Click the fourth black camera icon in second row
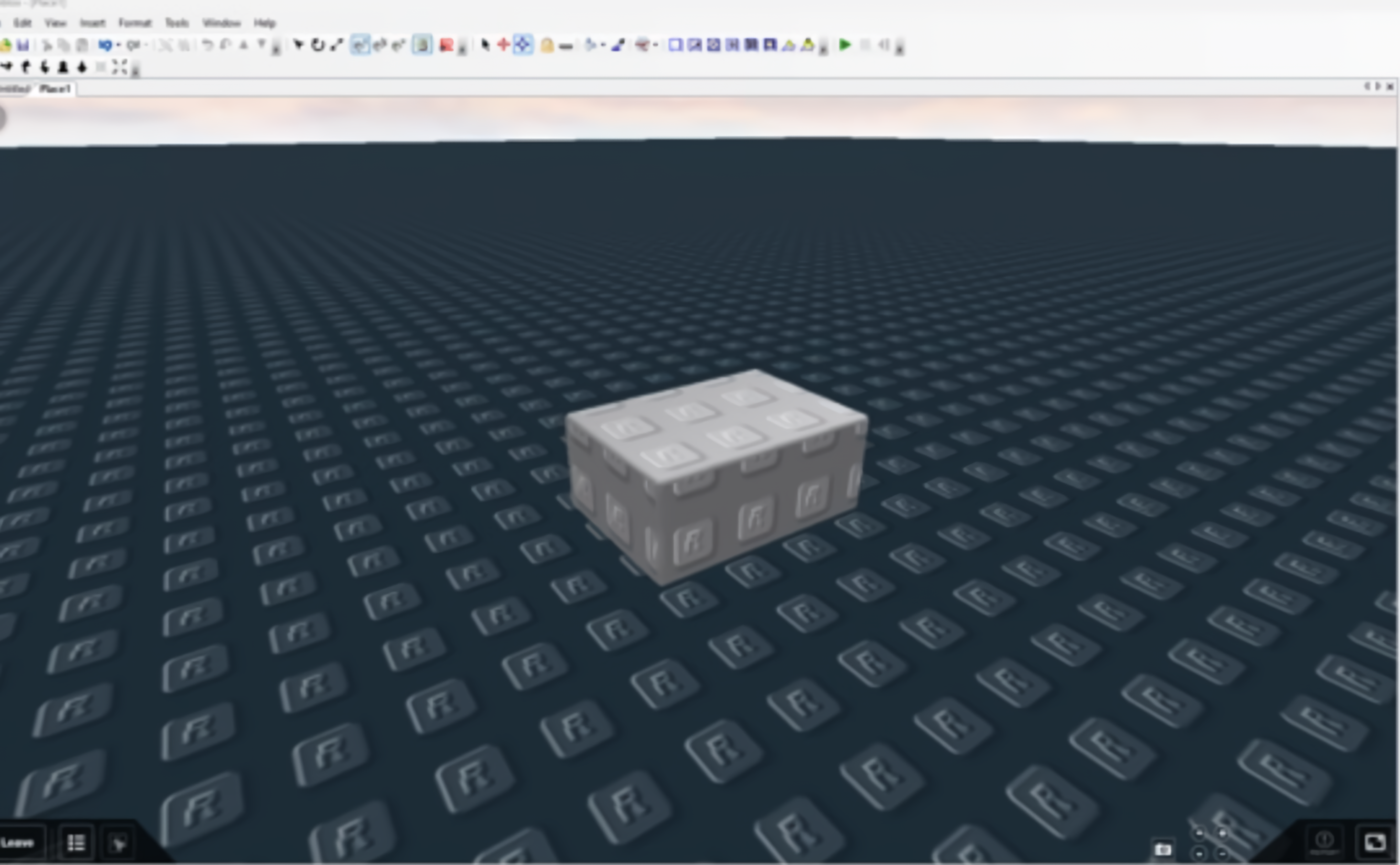Screen dimensions: 1400x865 click(63, 68)
